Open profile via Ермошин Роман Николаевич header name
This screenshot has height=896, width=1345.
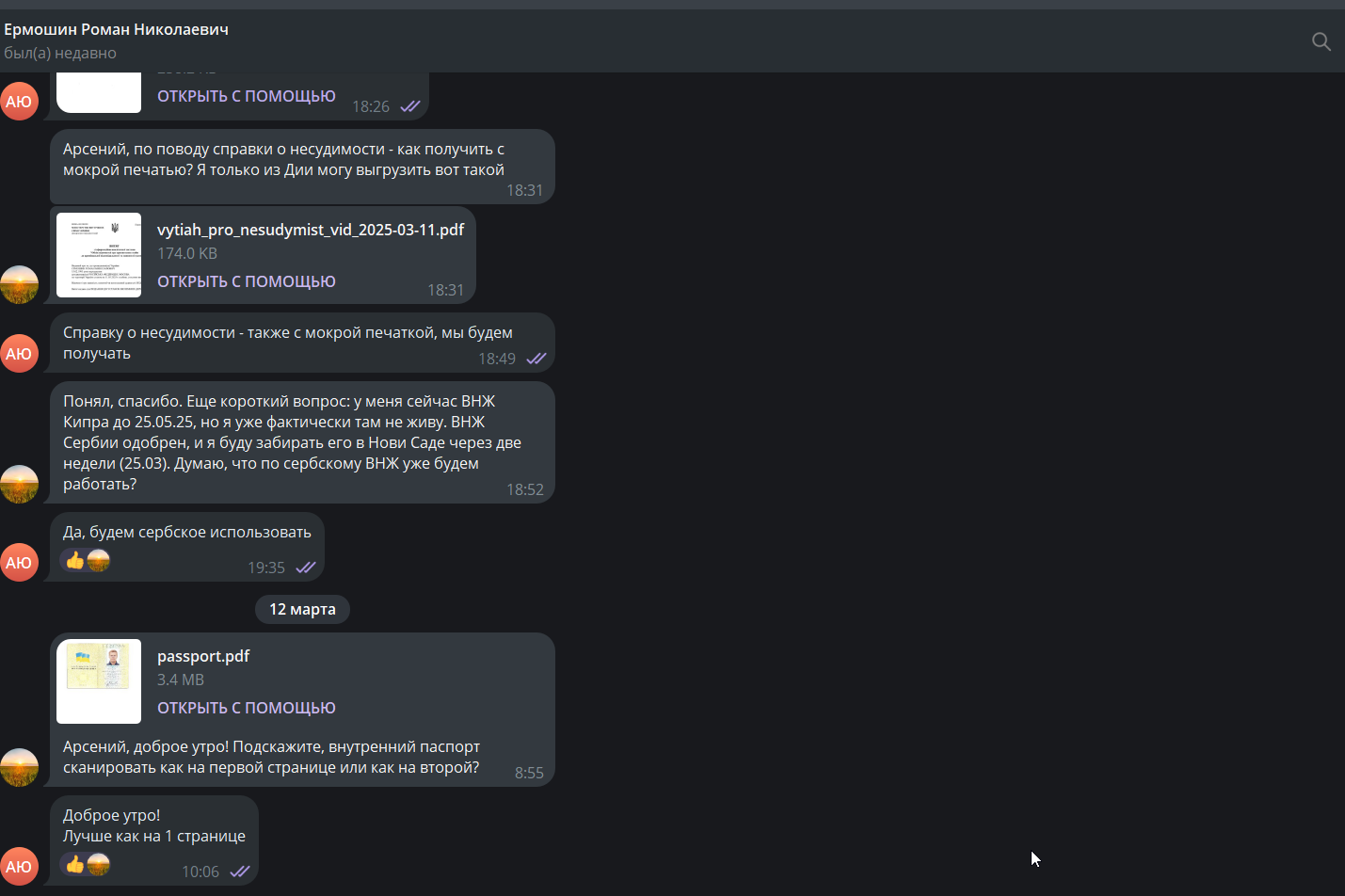click(x=116, y=29)
